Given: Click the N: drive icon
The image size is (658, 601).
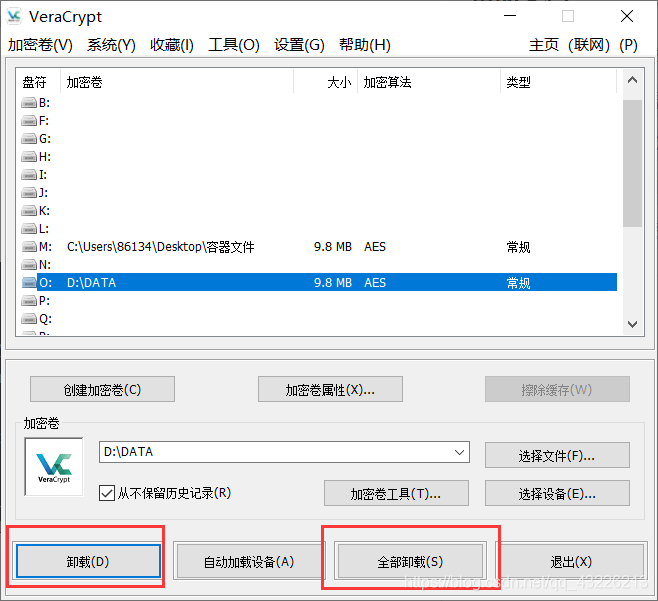Looking at the screenshot, I should [29, 265].
